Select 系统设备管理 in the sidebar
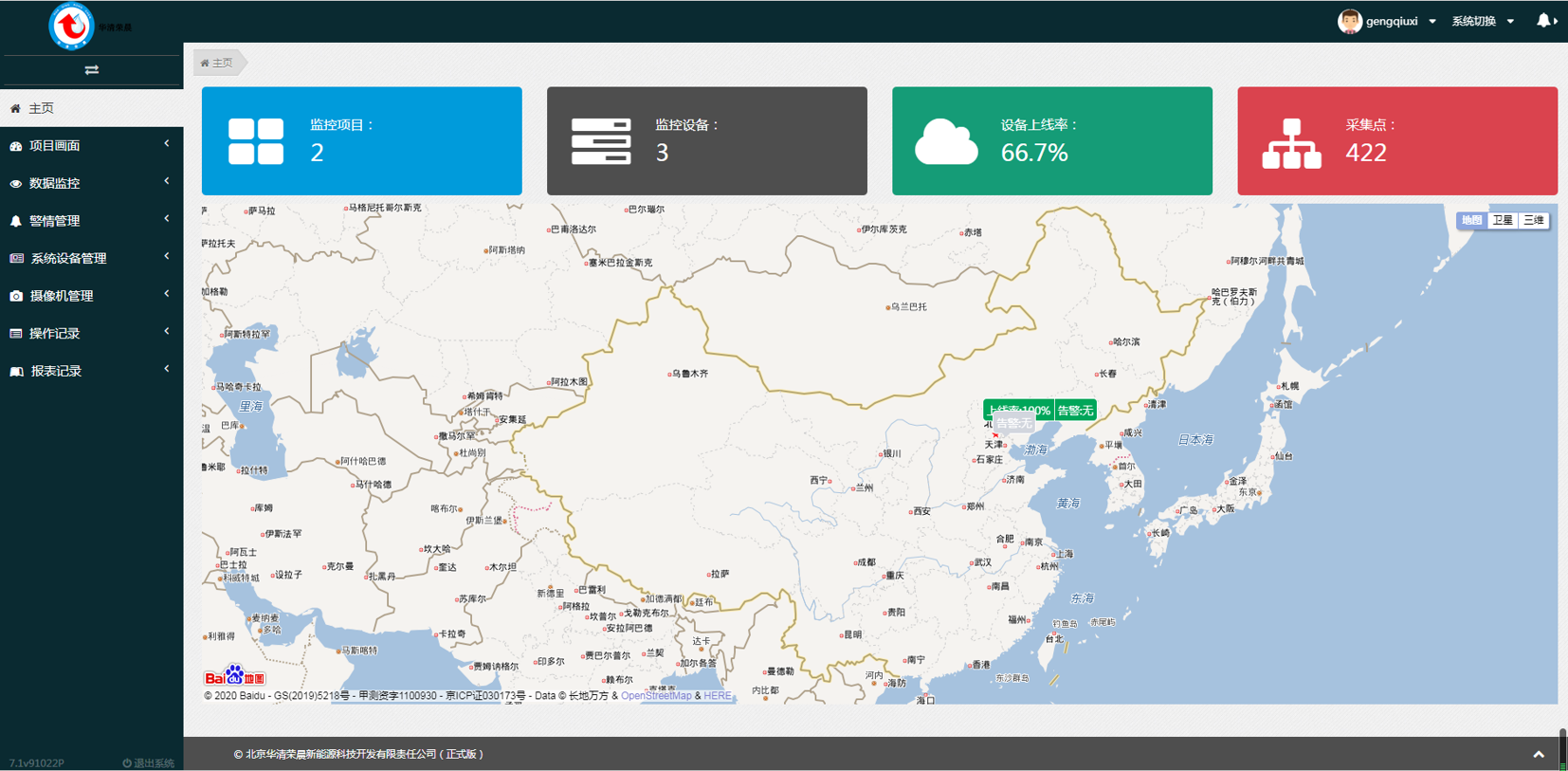Image resolution: width=1568 pixels, height=771 pixels. 91,258
